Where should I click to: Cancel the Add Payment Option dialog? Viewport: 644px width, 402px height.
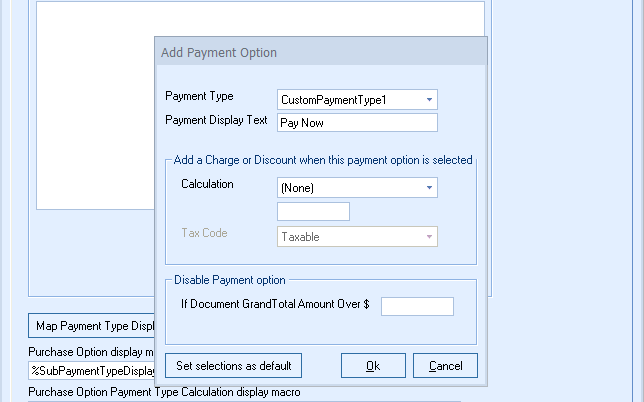(445, 366)
